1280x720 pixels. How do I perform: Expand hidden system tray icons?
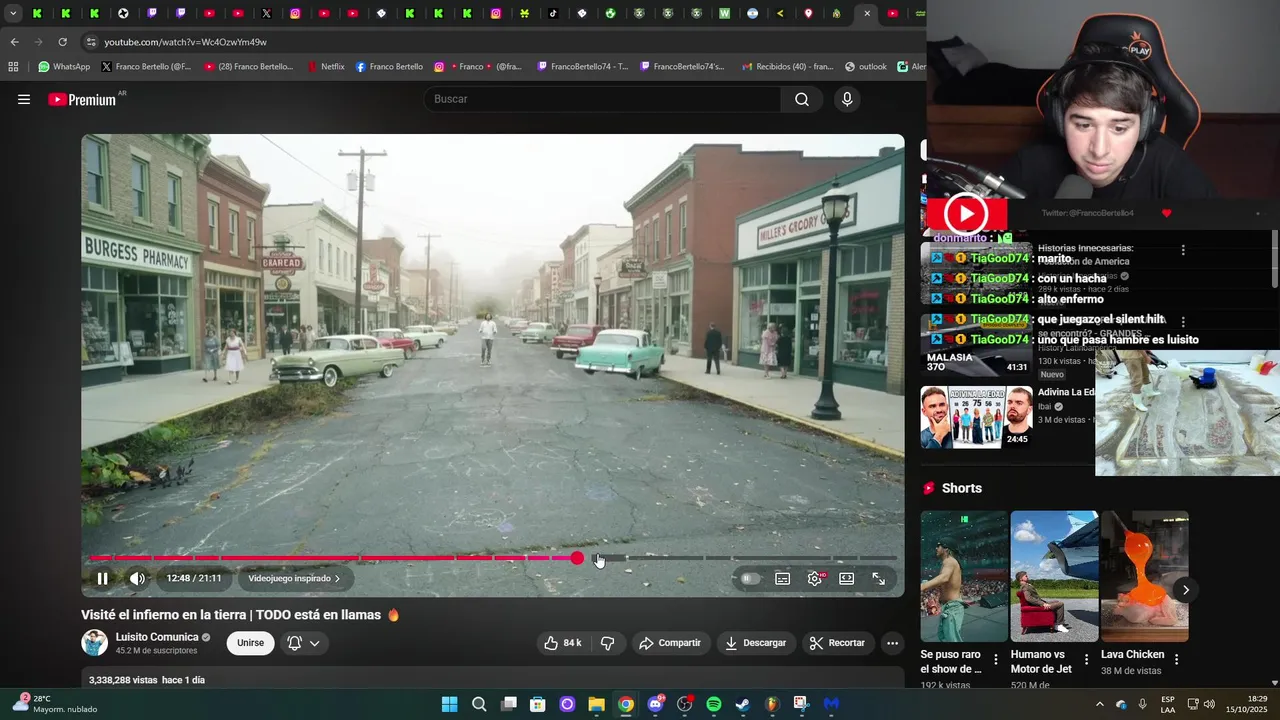pyautogui.click(x=1099, y=704)
